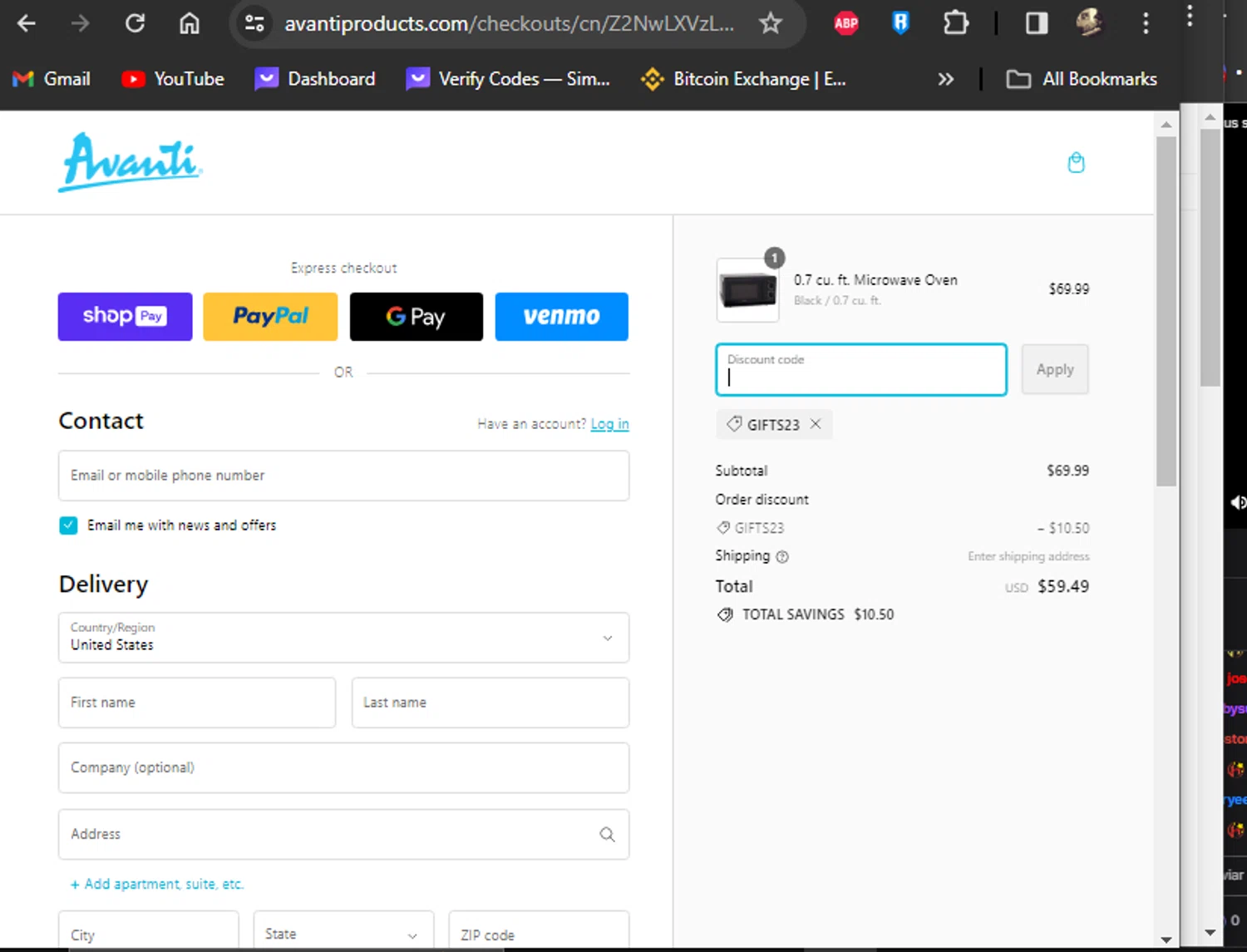Bookmark this page with the star
The width and height of the screenshot is (1247, 952).
771,23
